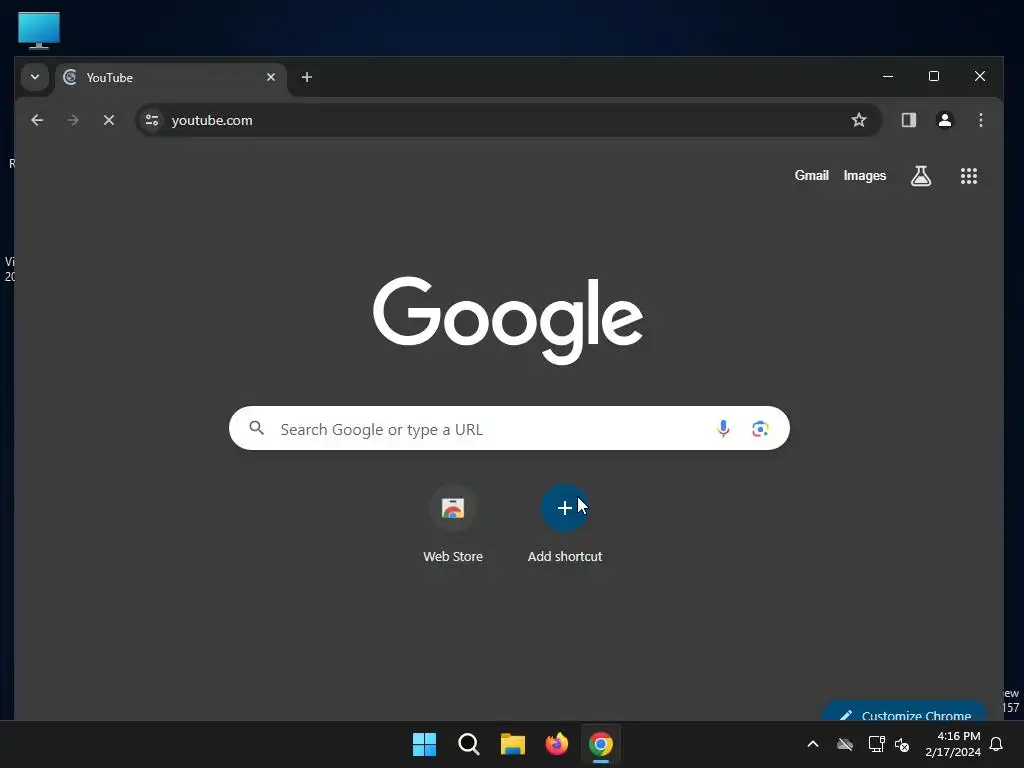Open the Windows Start menu
Image resolution: width=1024 pixels, height=768 pixels.
point(424,744)
